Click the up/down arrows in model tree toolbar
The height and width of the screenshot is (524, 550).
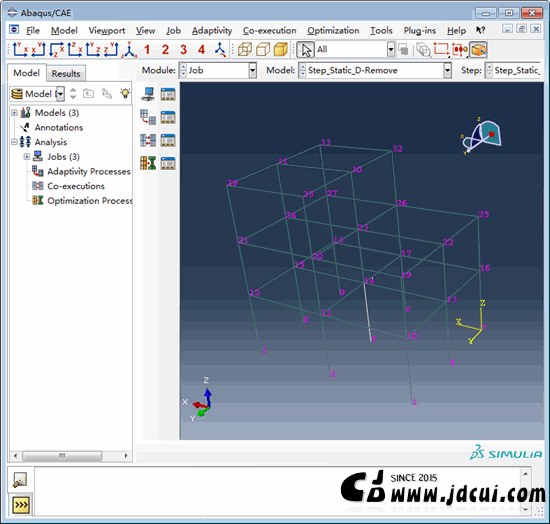[73, 93]
